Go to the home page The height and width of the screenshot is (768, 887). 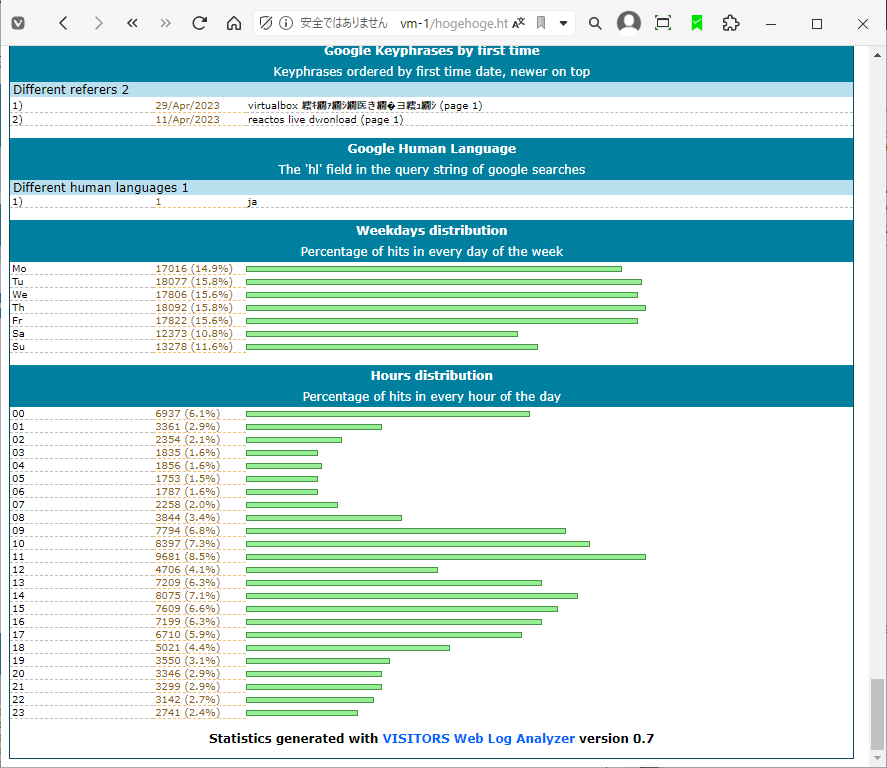pyautogui.click(x=234, y=23)
